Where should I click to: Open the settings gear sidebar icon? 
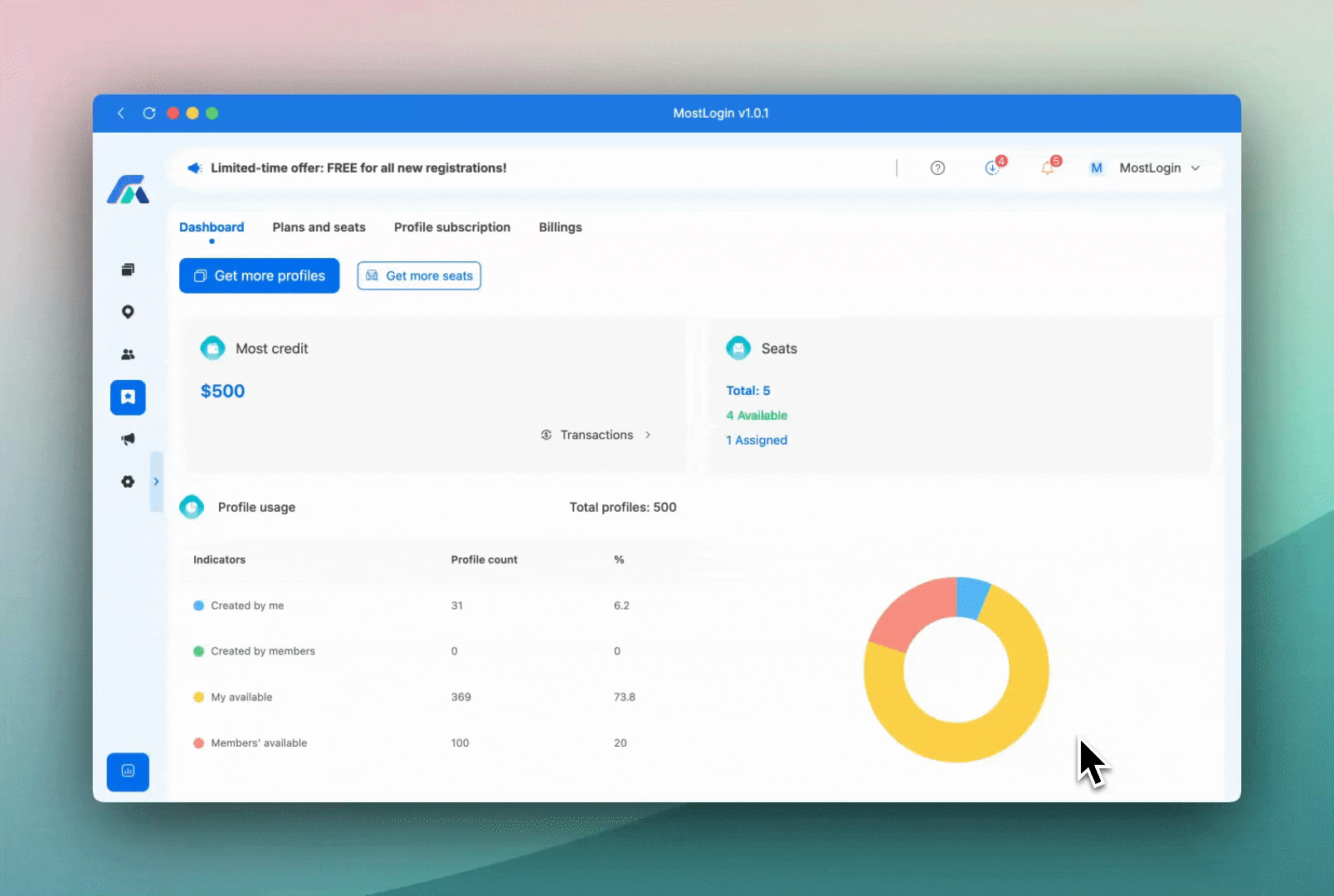(128, 481)
